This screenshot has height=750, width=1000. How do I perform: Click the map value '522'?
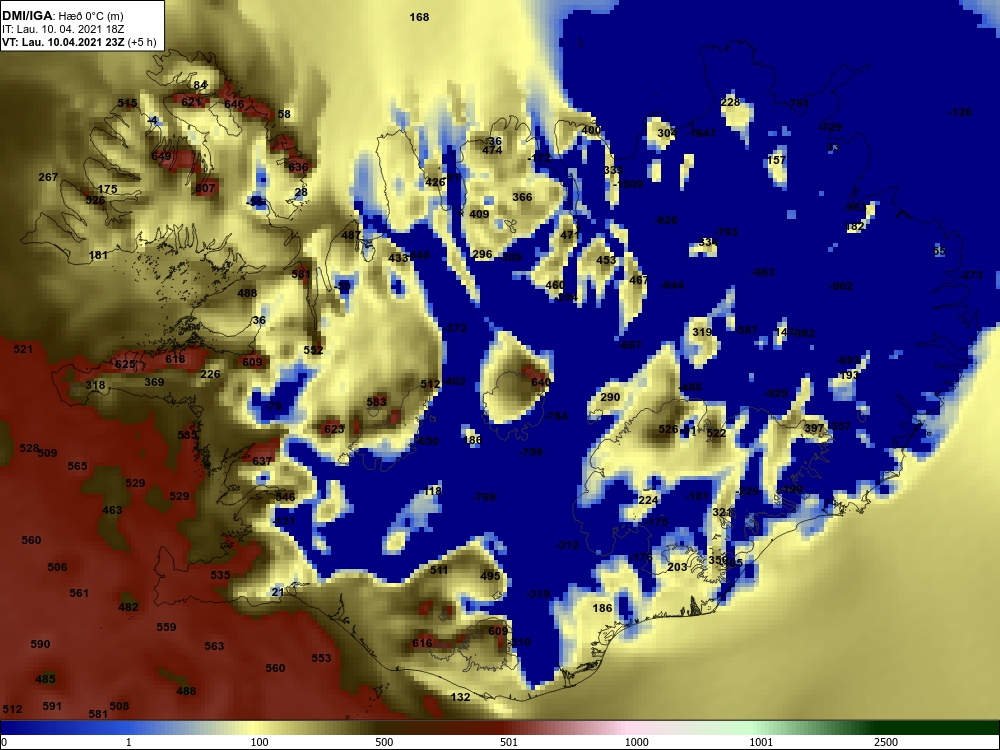[716, 433]
